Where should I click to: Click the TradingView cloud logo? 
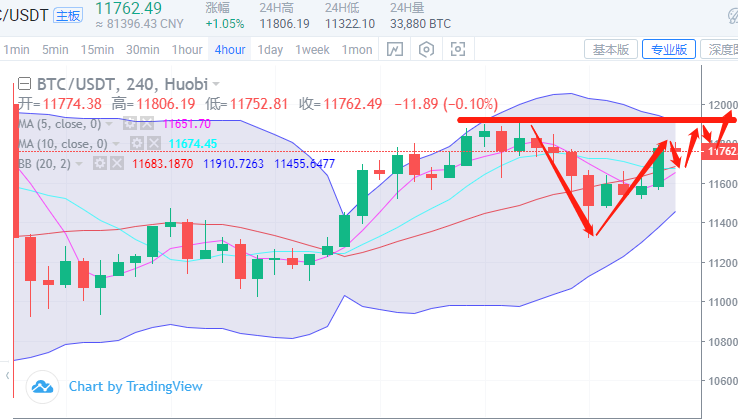[x=42, y=387]
